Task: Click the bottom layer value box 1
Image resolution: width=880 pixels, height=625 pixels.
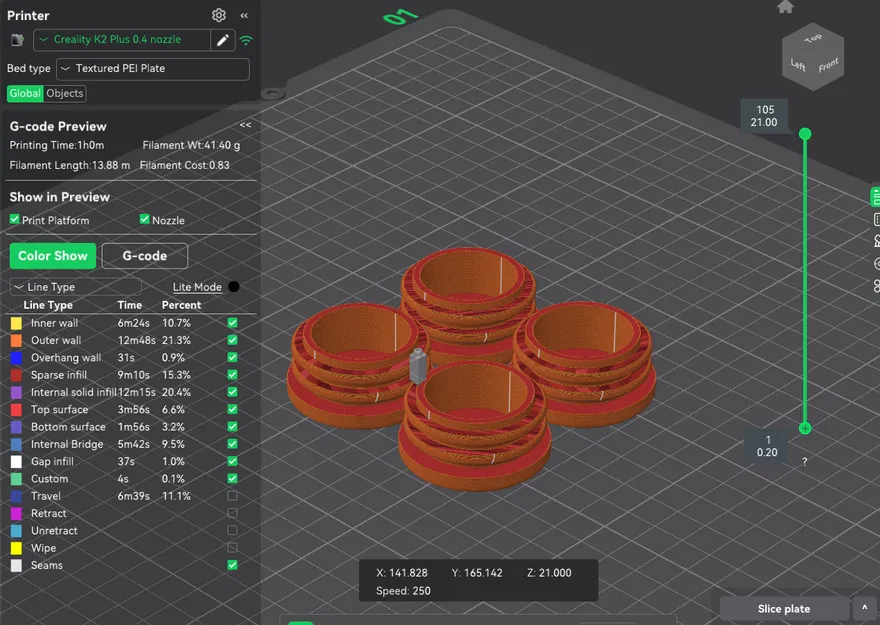Action: pos(767,447)
